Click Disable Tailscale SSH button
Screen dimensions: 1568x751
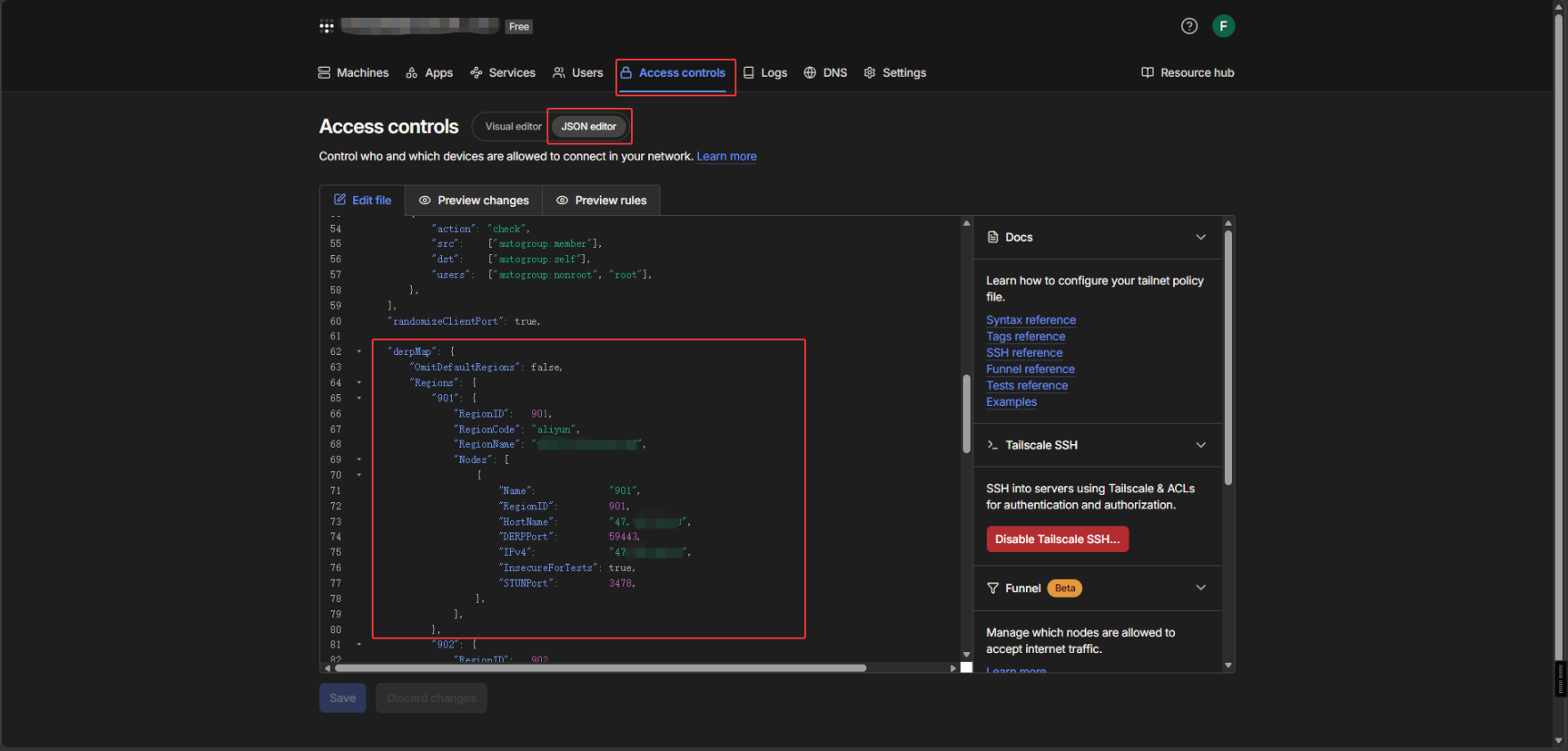(x=1057, y=540)
